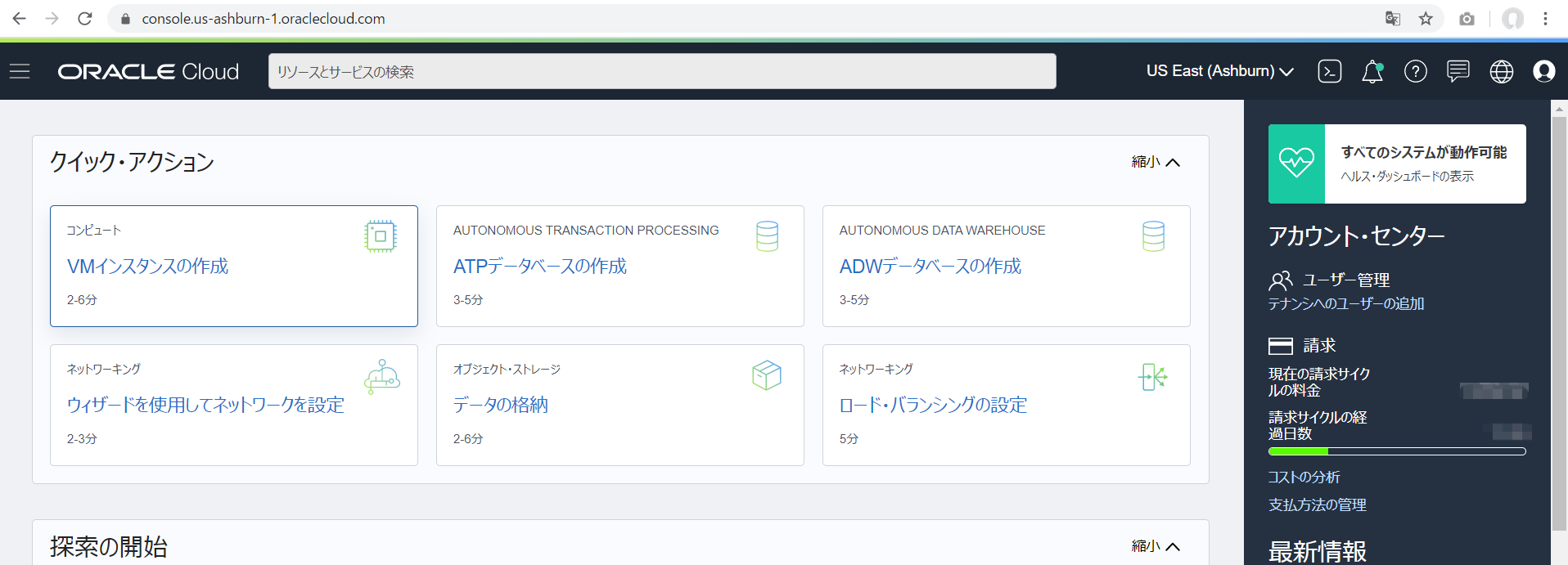Open the notifications bell

(x=1372, y=72)
